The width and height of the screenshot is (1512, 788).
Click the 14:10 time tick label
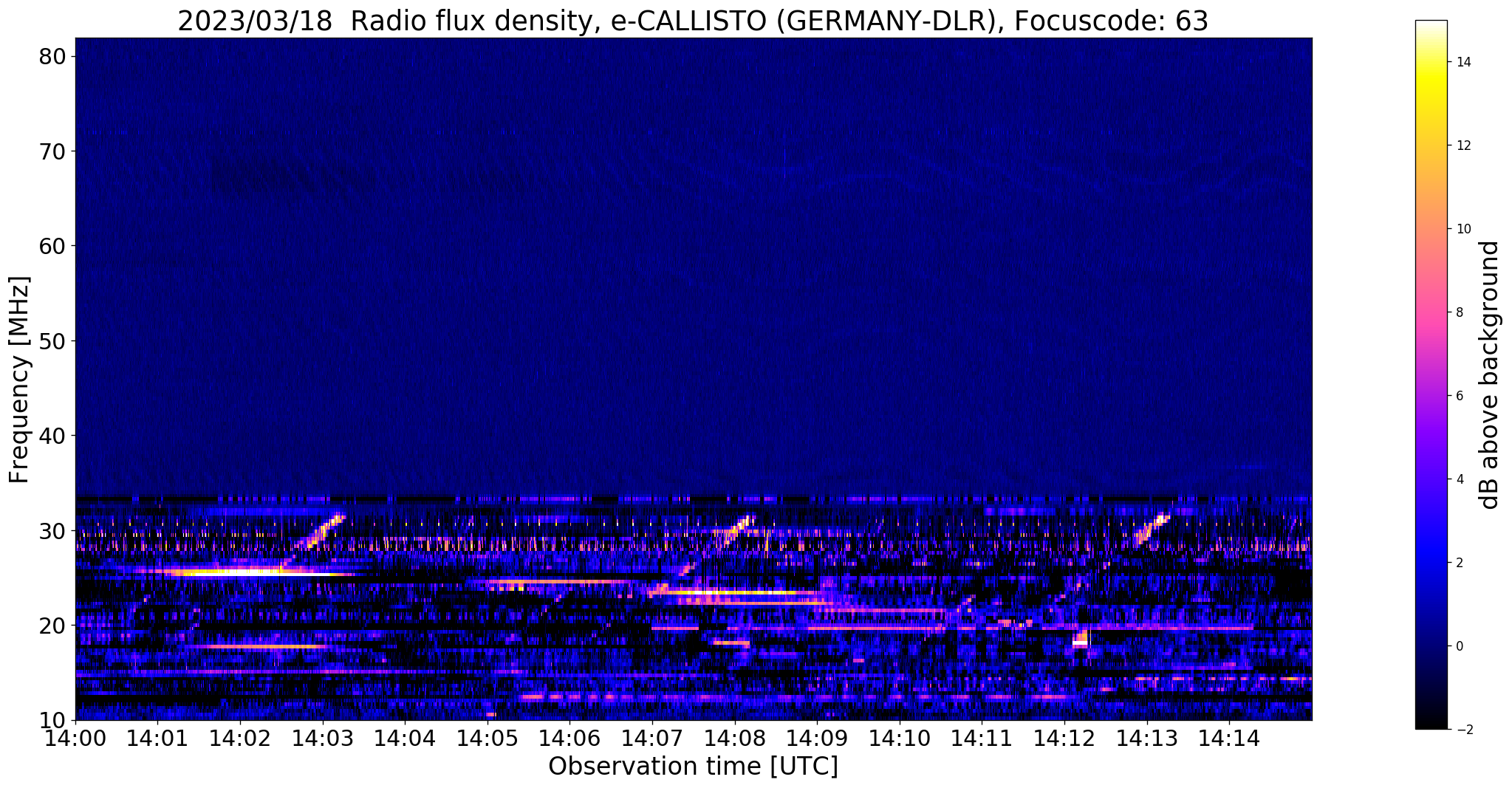coord(900,738)
